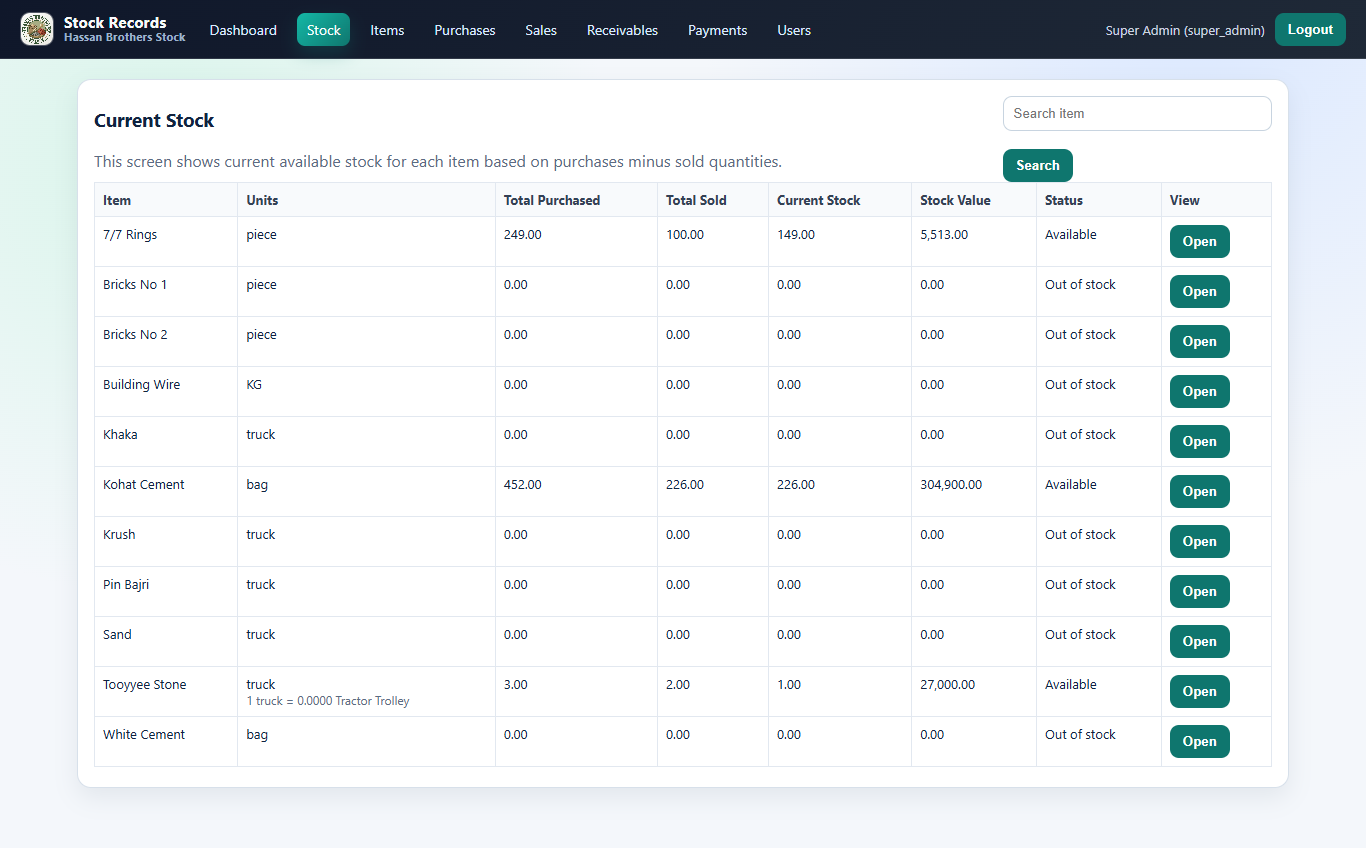Screen dimensions: 1366x848
Task: Open Building Wire stock view
Action: tap(1199, 392)
